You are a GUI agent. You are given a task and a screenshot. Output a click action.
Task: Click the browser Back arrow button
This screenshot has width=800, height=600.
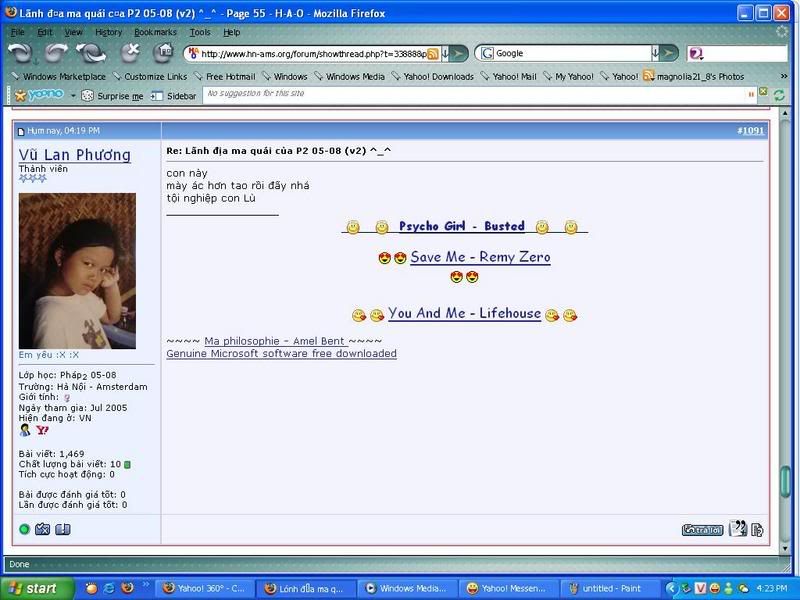[x=21, y=53]
